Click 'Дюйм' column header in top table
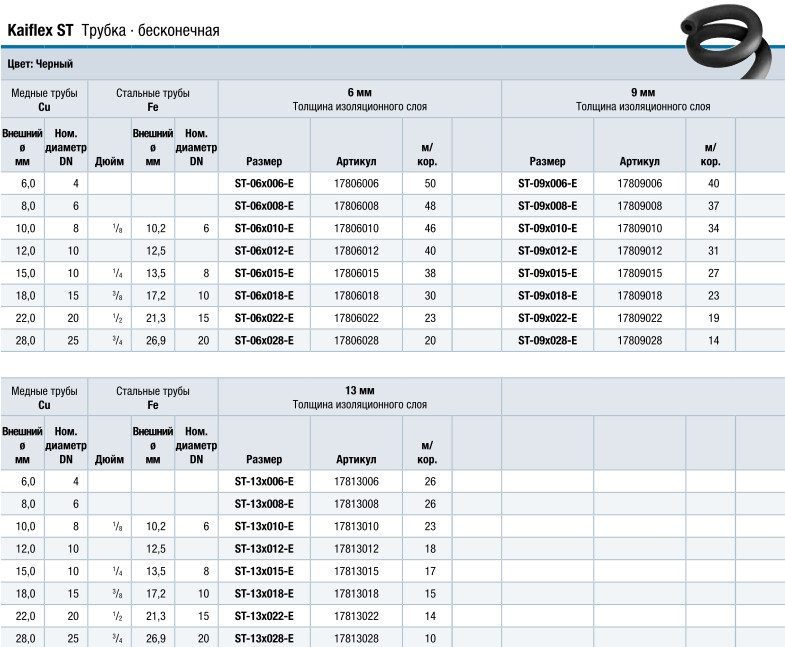The width and height of the screenshot is (785, 647). [x=110, y=162]
